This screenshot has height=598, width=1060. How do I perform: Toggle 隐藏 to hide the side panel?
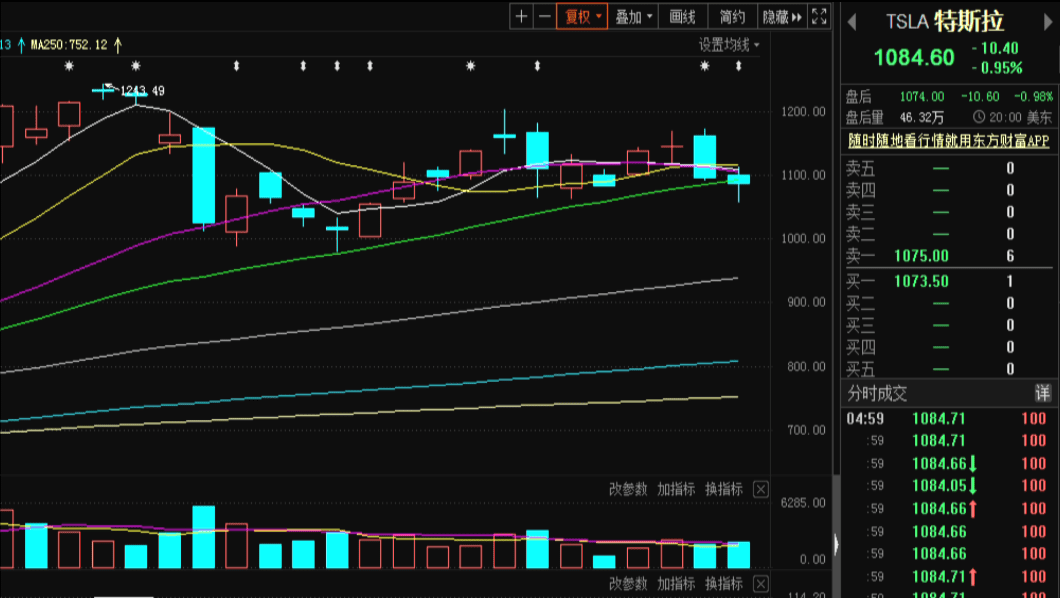pyautogui.click(x=782, y=16)
